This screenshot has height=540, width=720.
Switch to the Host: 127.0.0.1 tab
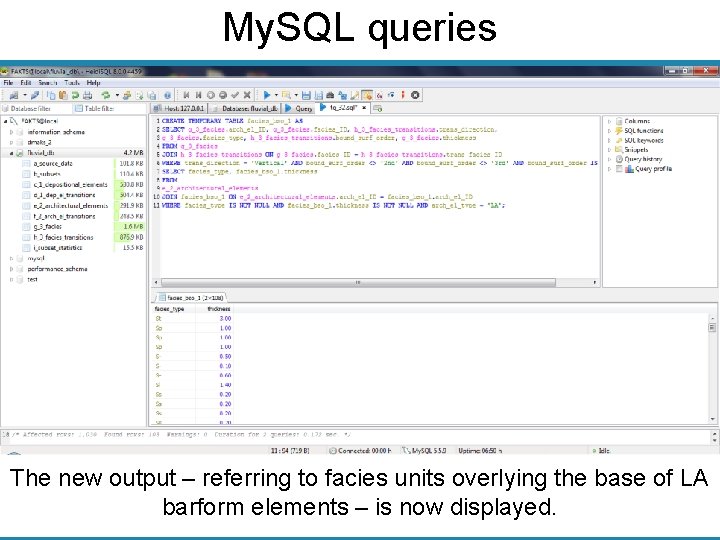click(179, 108)
